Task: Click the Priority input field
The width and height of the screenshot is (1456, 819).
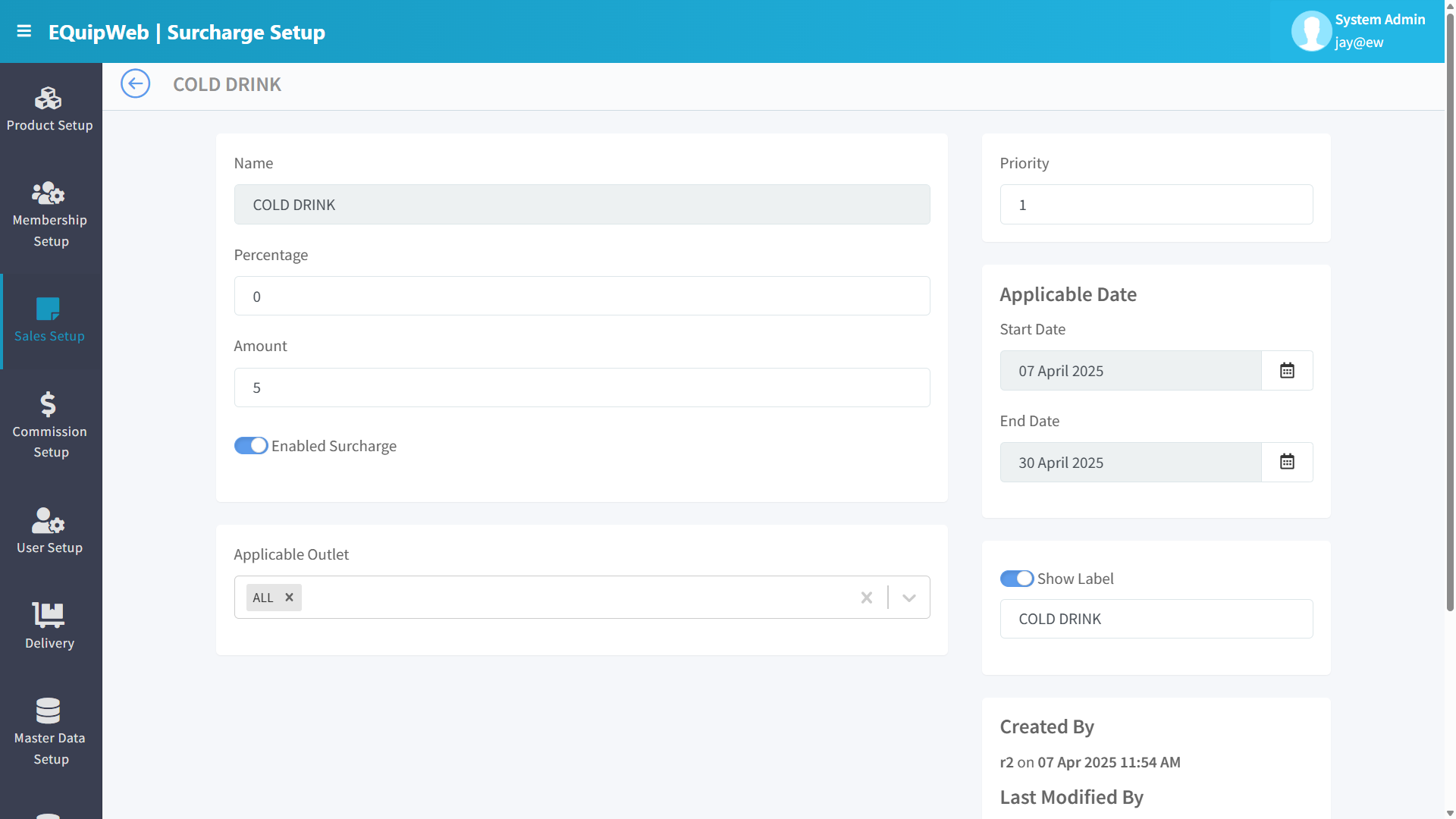Action: [1156, 205]
